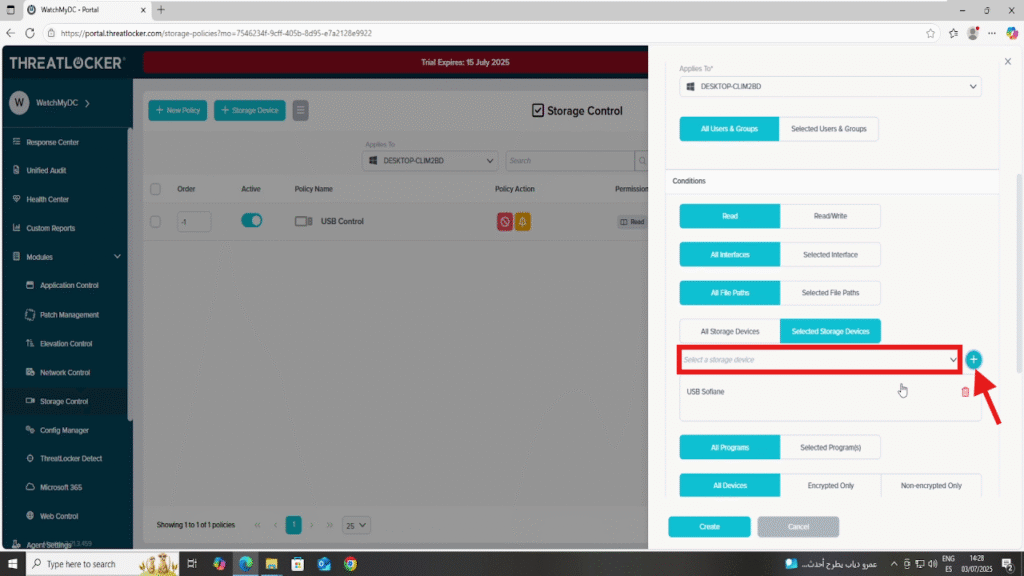This screenshot has height=576, width=1024.
Task: Go to page 1 in pagination
Action: click(x=293, y=525)
